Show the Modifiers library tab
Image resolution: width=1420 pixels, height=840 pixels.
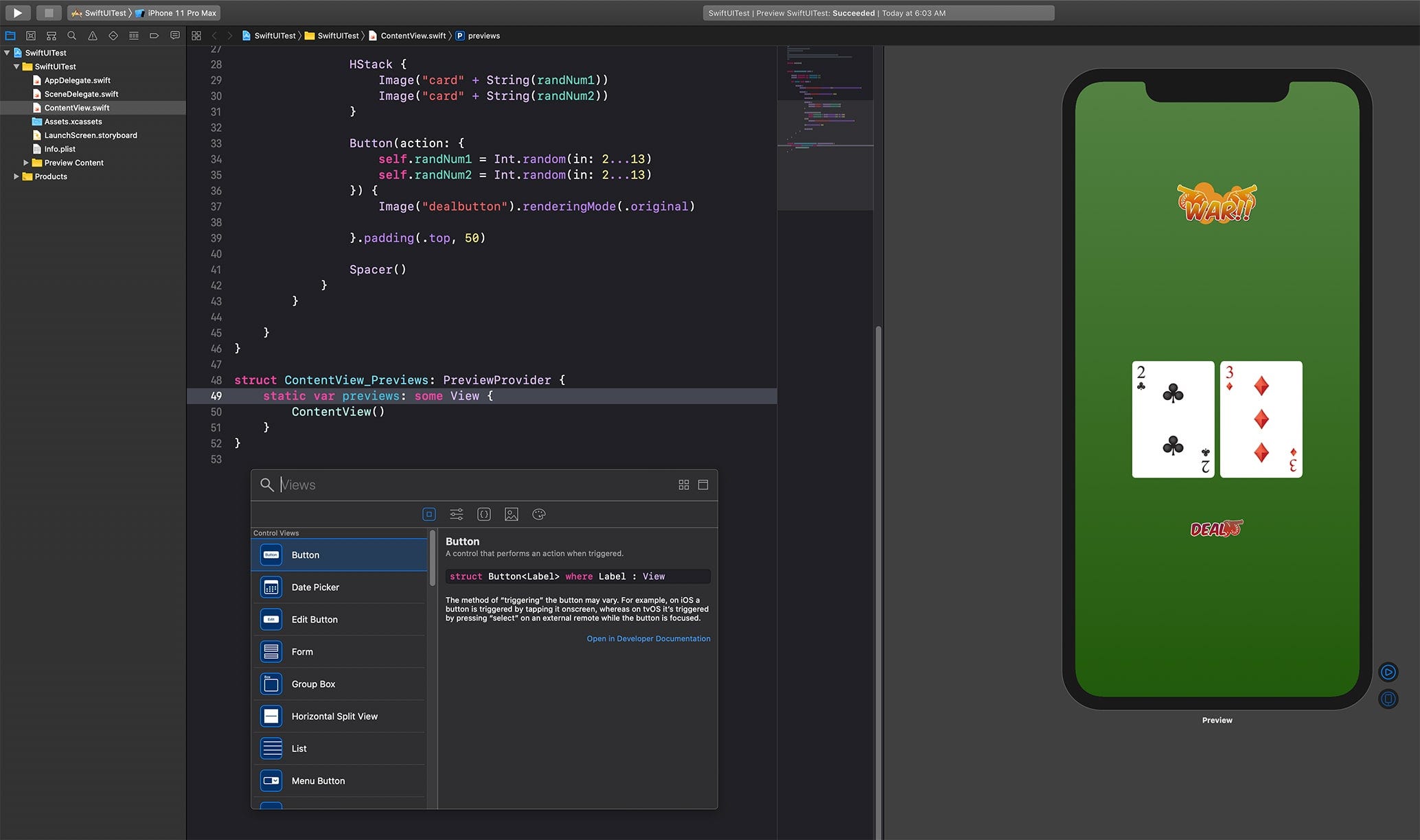click(x=456, y=514)
